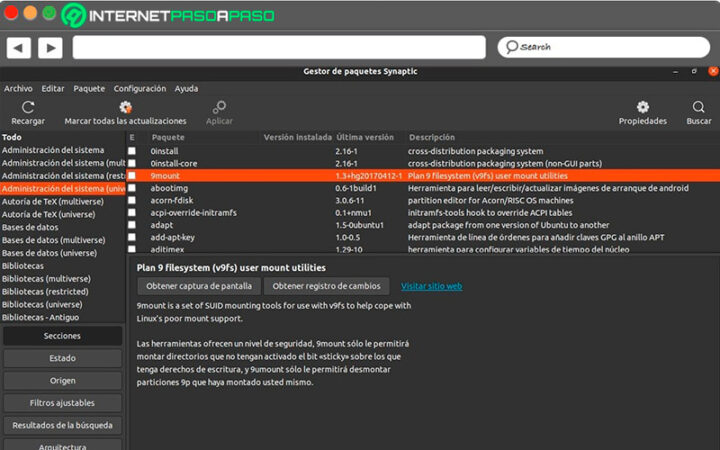Click Marcar todas las actualizaciones icon
The image size is (720, 450).
125,107
